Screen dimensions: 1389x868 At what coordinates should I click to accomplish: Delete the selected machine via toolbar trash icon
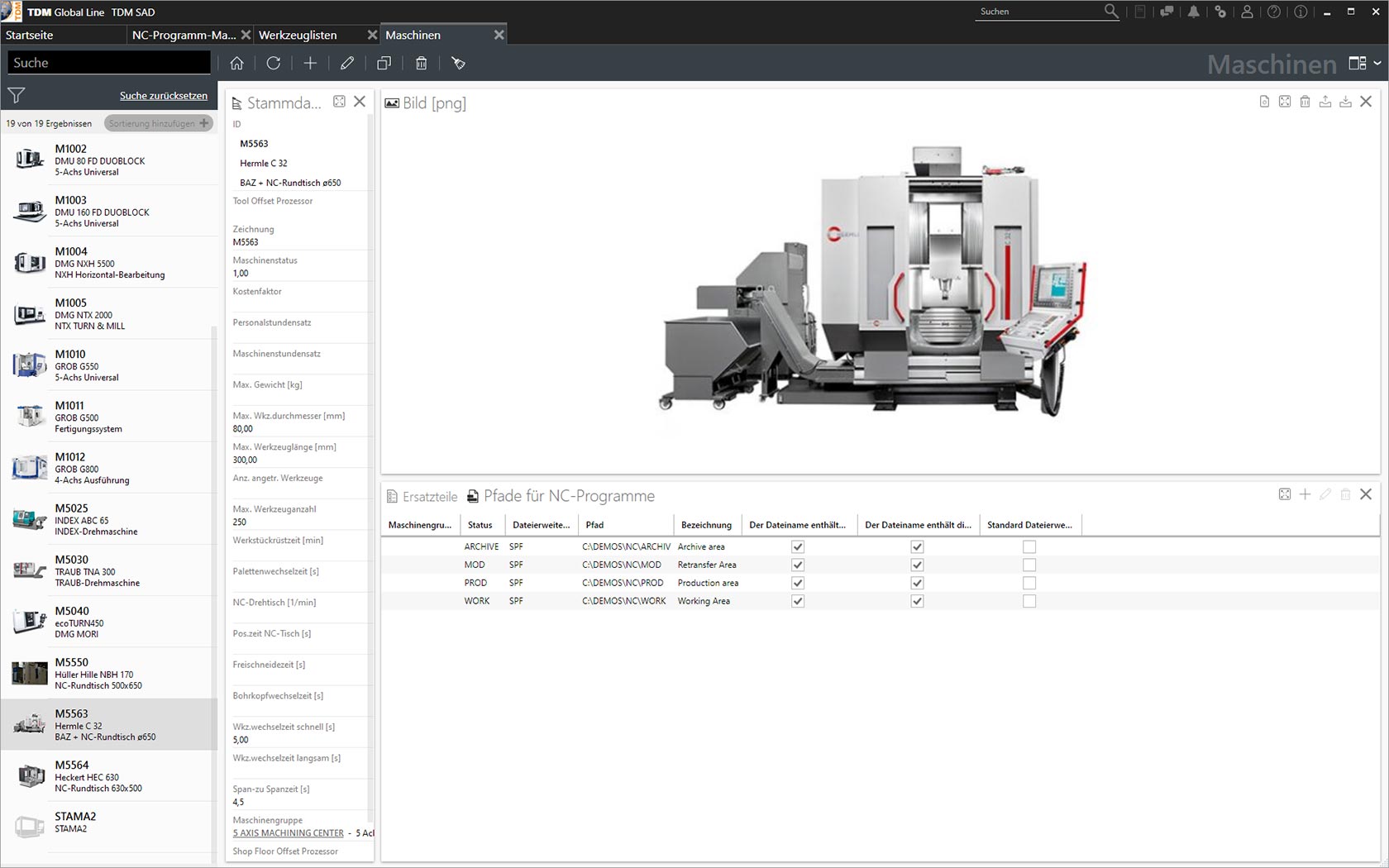pos(421,63)
